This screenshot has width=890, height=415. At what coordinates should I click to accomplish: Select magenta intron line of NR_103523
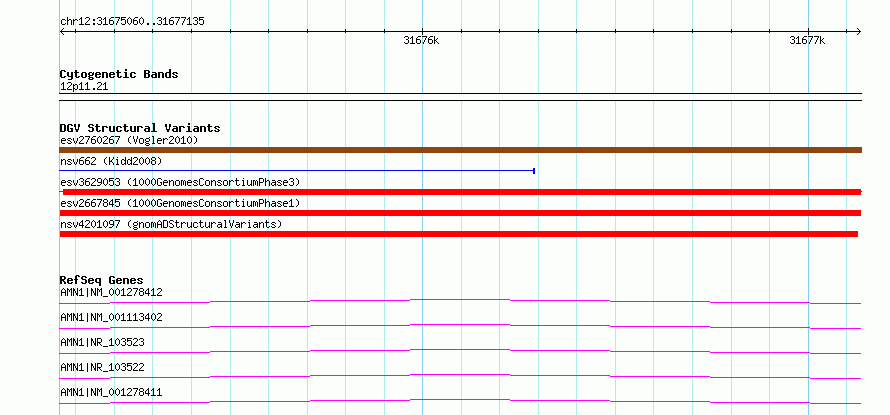[x=460, y=351]
